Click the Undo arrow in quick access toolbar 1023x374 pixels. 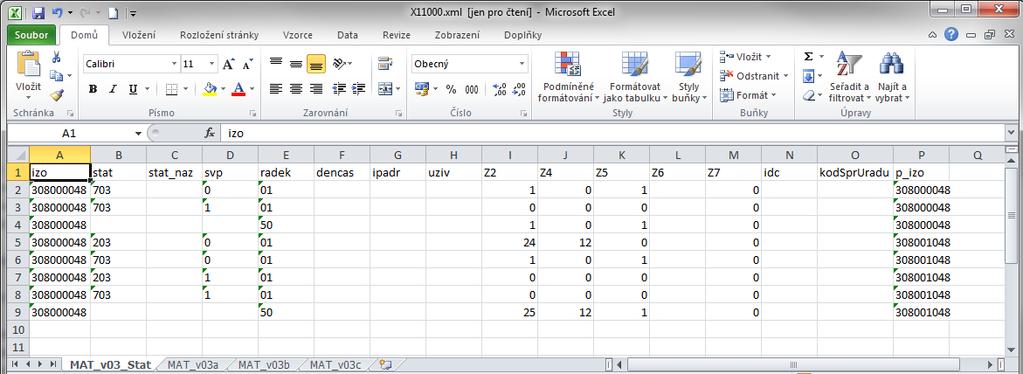(x=57, y=12)
